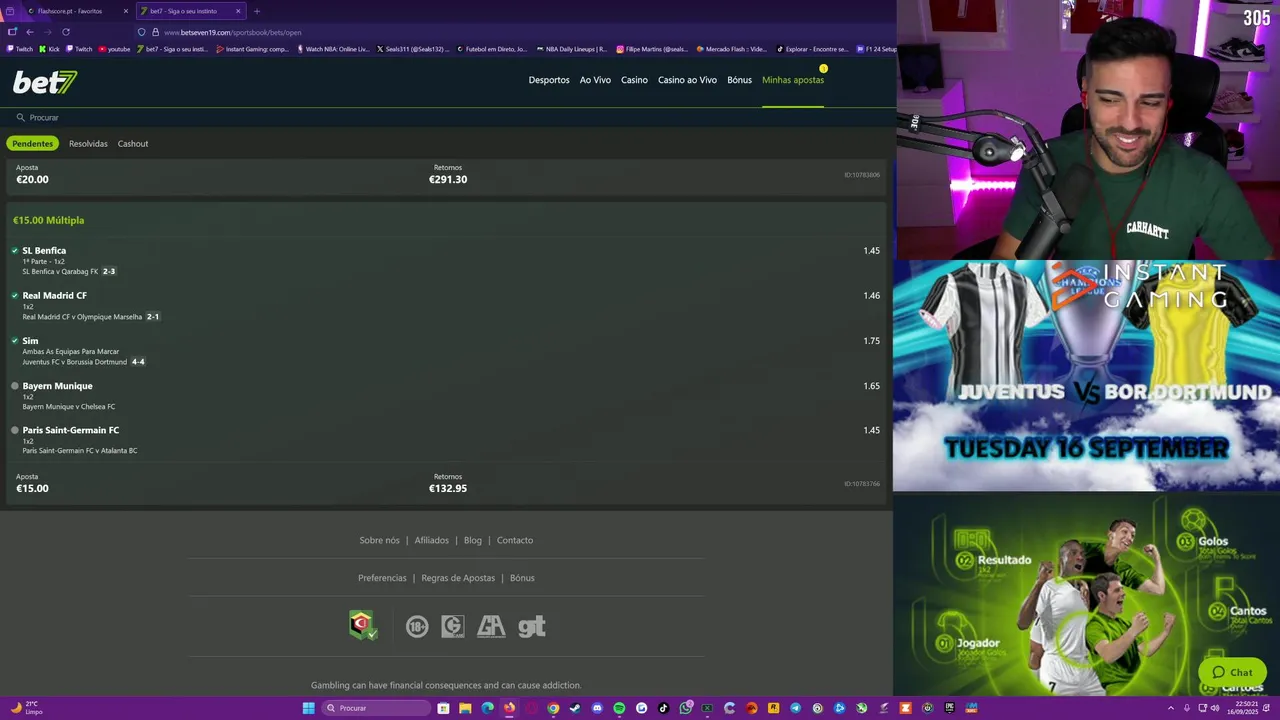Open WhatsApp from the taskbar
This screenshot has height=720, width=1280.
click(686, 708)
